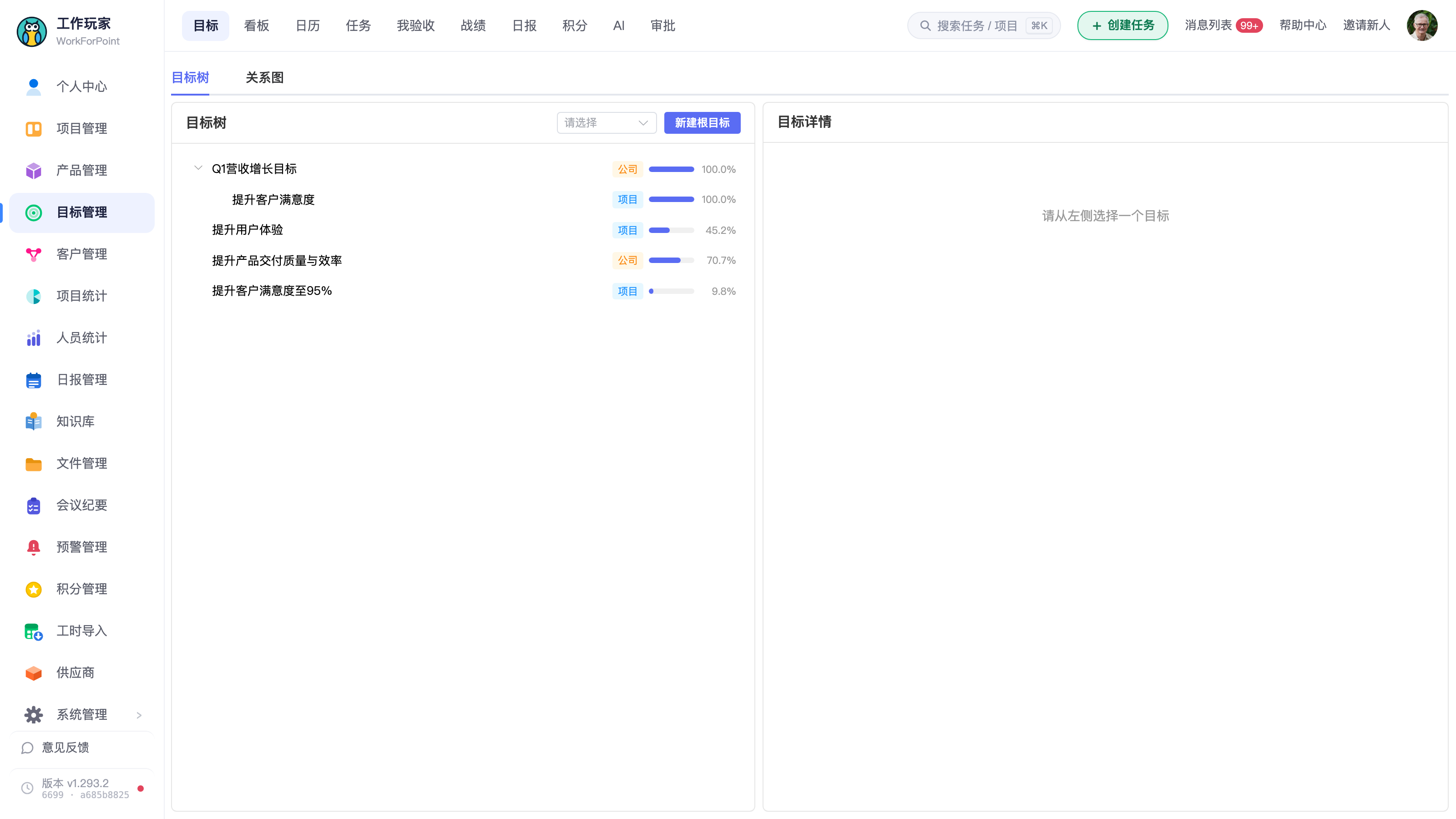Select 目标管理 target icon
This screenshot has width=1456, height=819.
click(x=33, y=212)
